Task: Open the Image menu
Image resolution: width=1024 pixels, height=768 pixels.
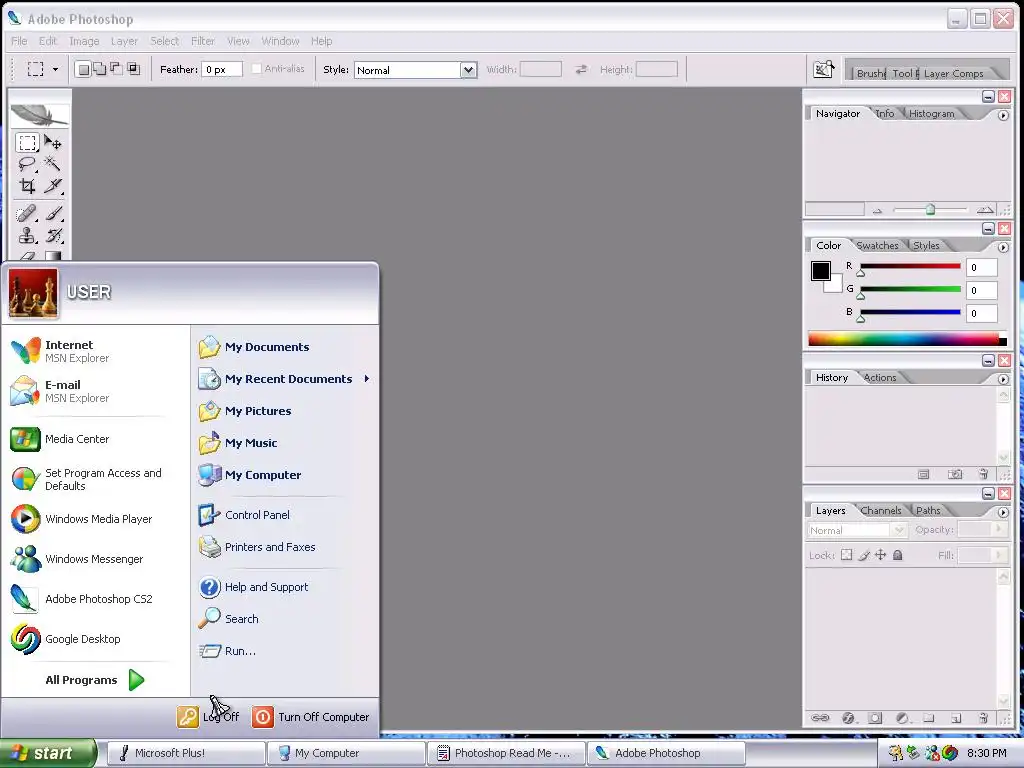Action: point(84,41)
